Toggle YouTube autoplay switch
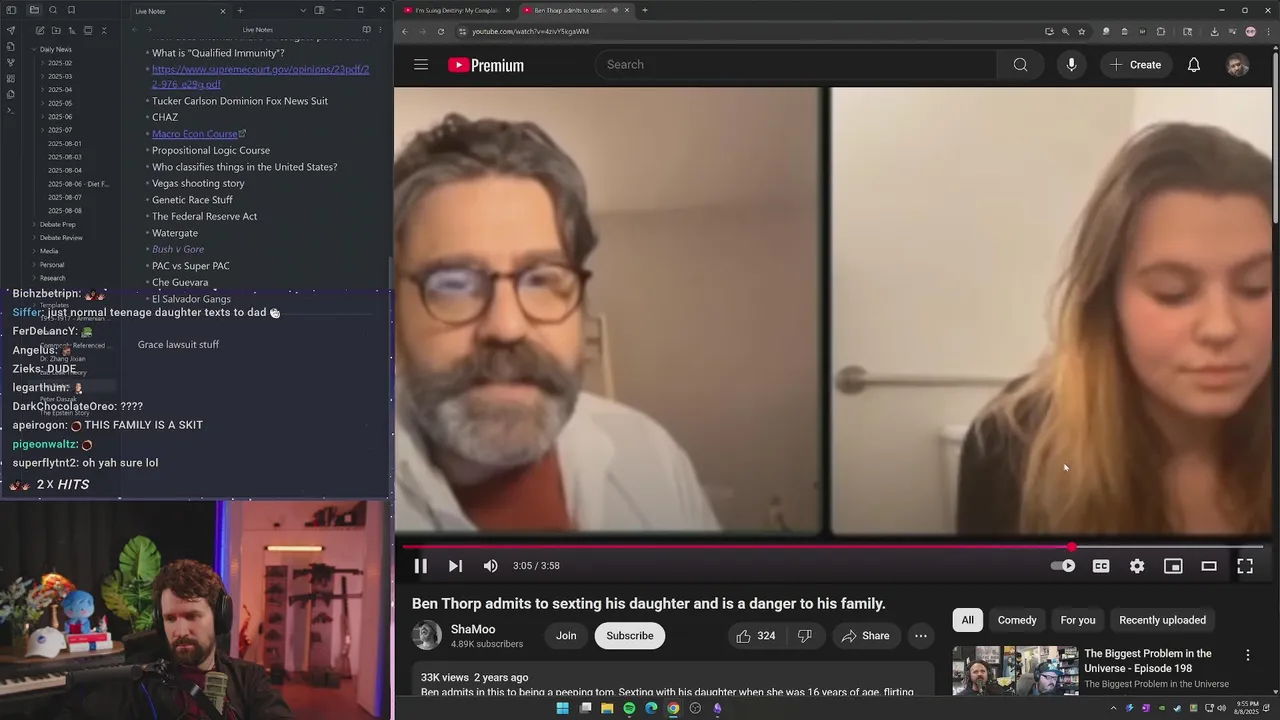The image size is (1280, 720). (1063, 566)
